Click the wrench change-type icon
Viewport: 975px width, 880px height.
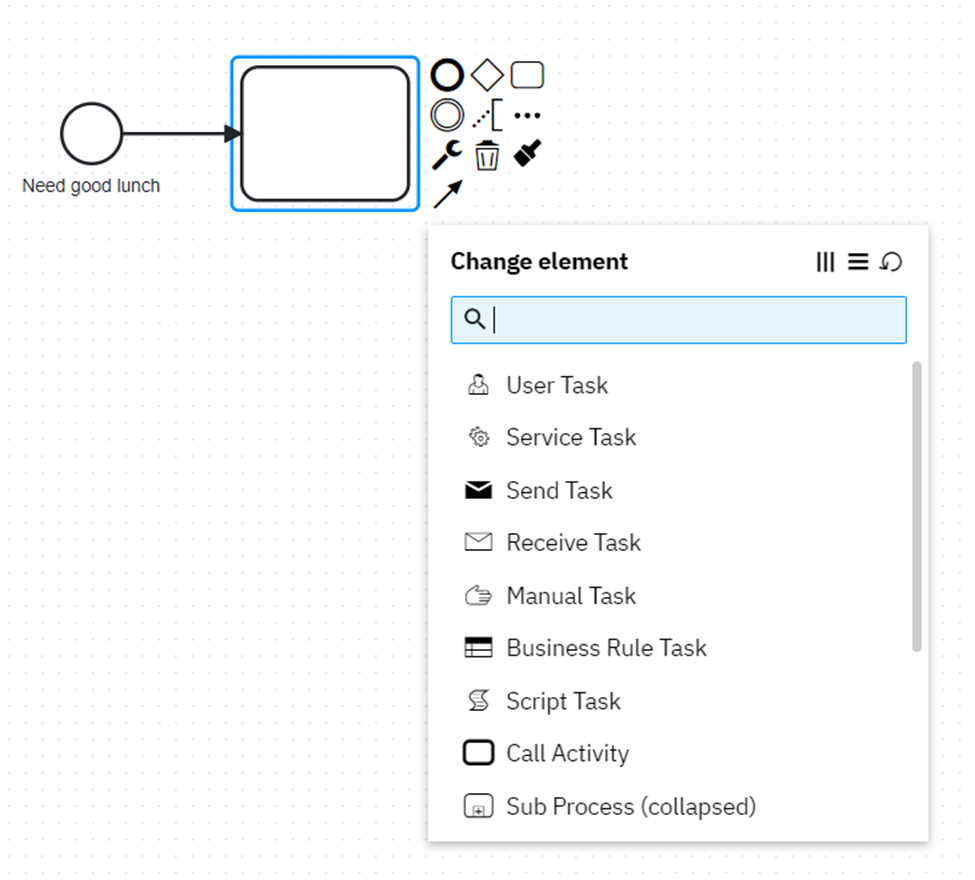pyautogui.click(x=447, y=154)
